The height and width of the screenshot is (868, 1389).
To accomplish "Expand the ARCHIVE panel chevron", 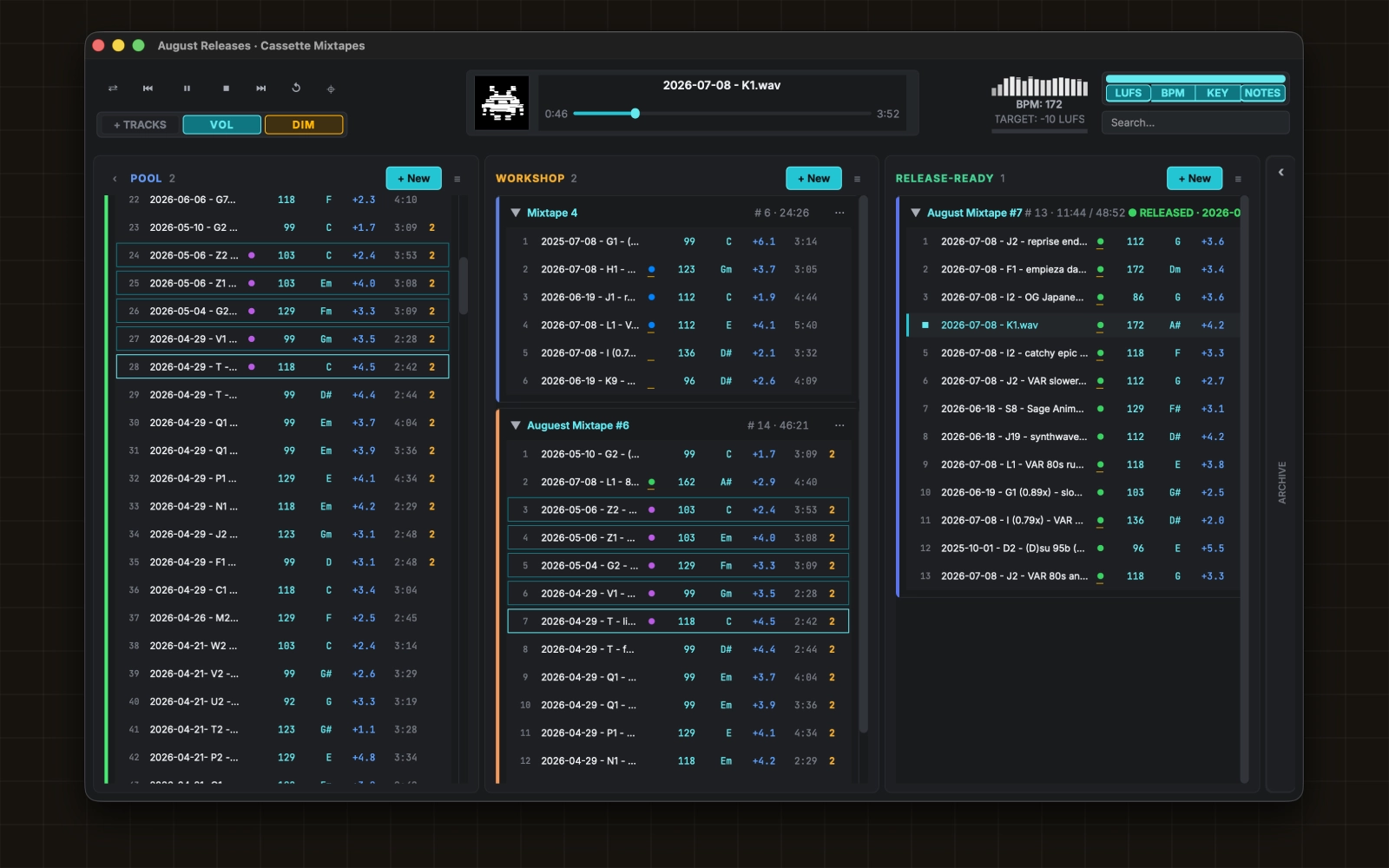I will [1280, 172].
